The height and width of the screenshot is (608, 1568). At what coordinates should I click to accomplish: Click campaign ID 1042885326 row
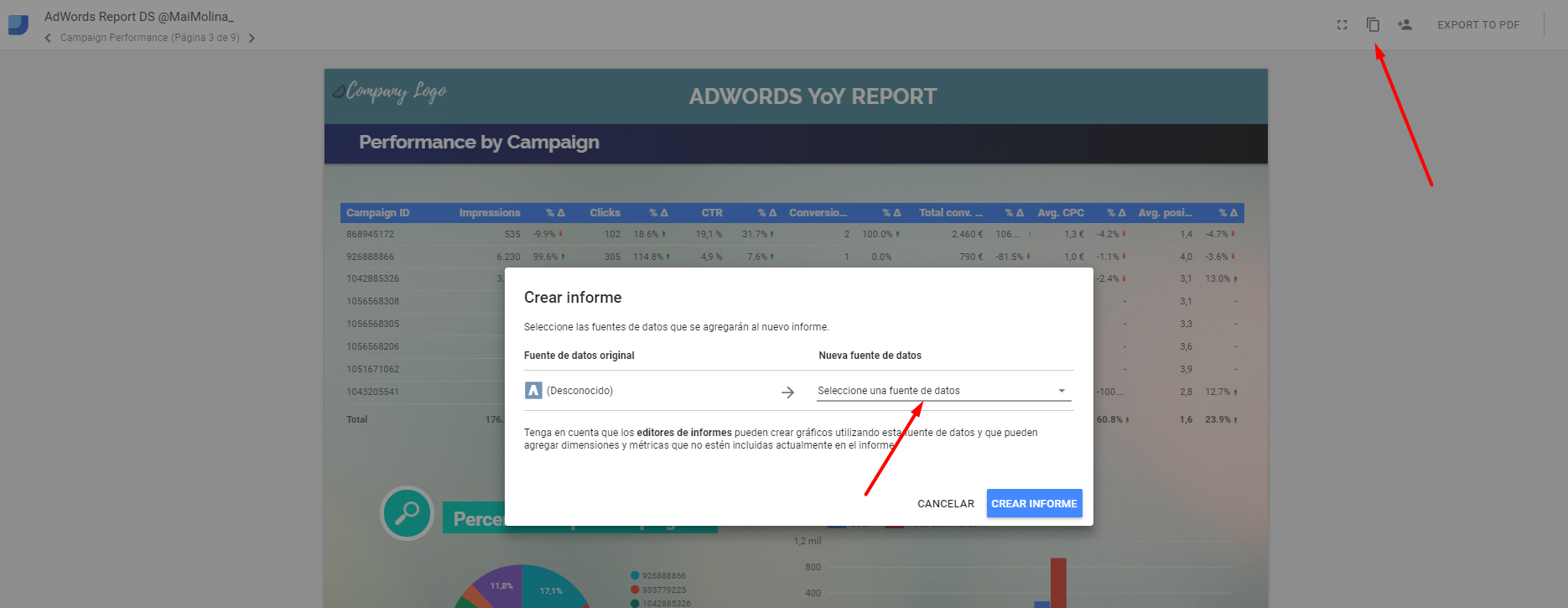pyautogui.click(x=373, y=278)
